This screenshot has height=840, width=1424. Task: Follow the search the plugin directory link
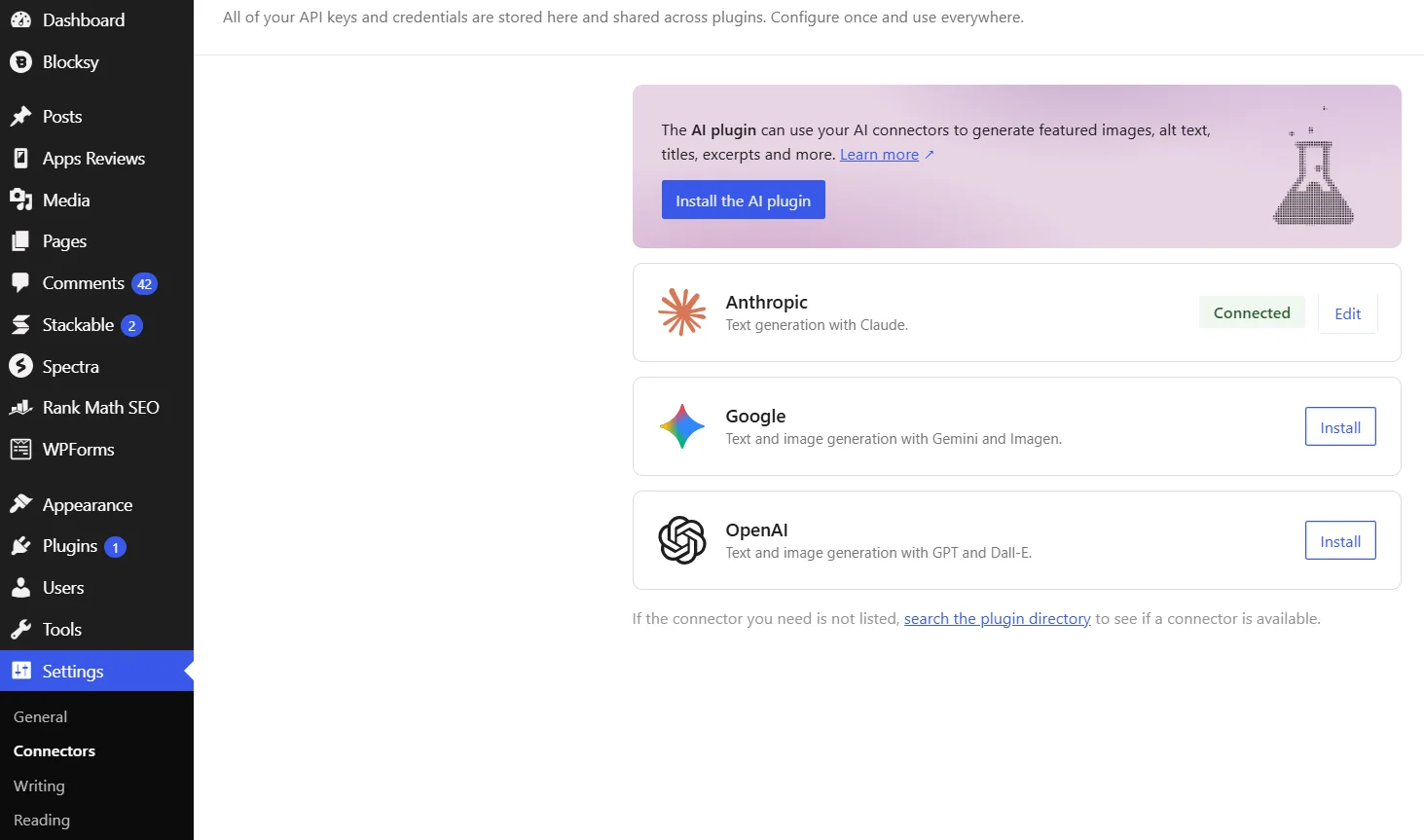tap(998, 618)
